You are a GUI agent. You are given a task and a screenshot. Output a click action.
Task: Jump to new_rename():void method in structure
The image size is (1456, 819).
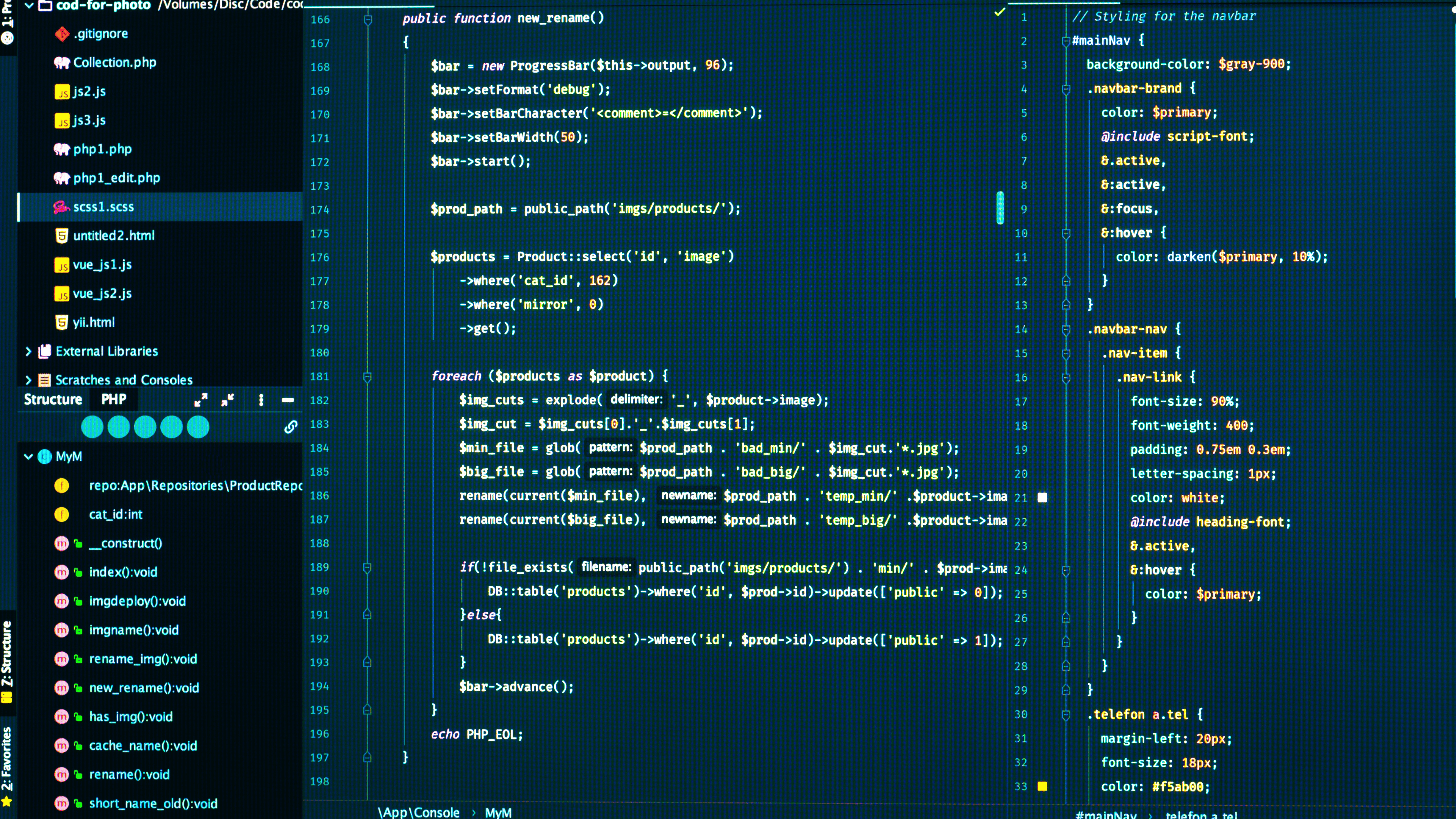144,687
